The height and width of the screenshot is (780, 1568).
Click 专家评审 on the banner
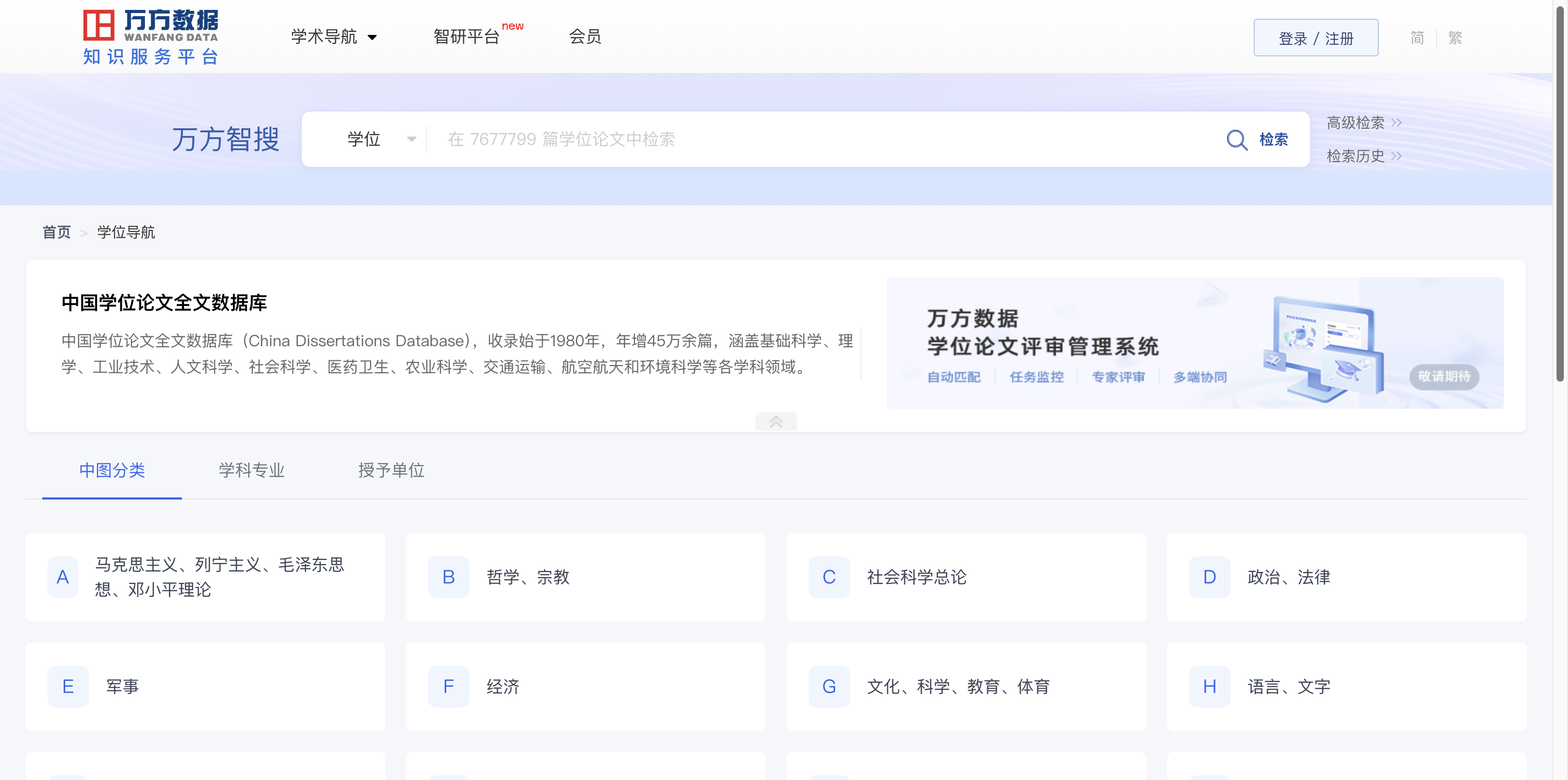(1118, 377)
